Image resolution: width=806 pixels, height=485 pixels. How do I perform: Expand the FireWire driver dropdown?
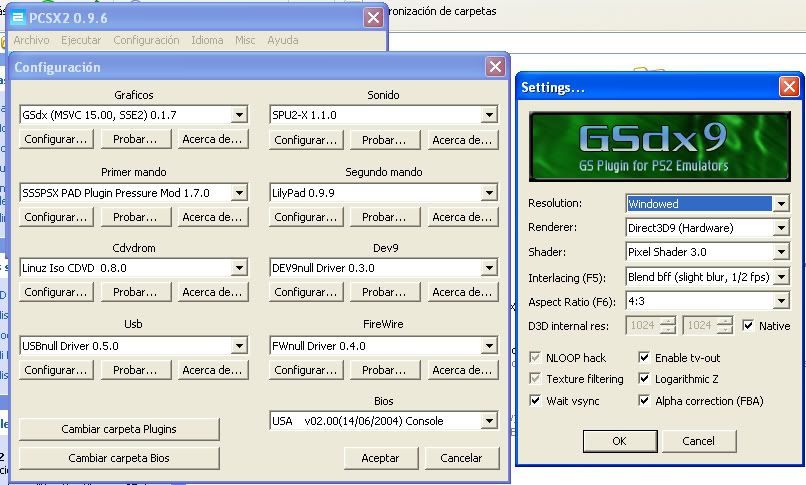tap(489, 346)
